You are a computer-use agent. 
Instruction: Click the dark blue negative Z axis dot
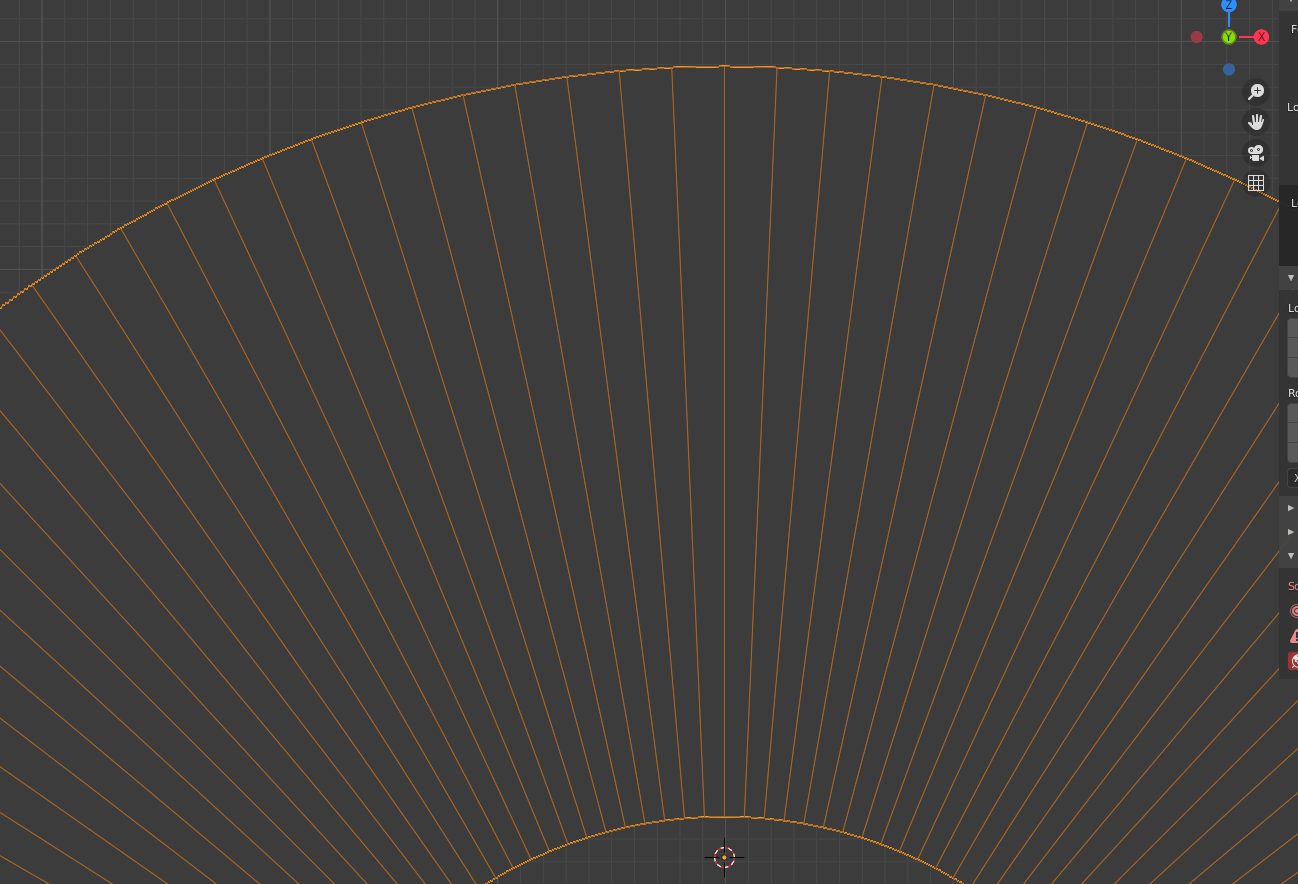click(x=1229, y=69)
